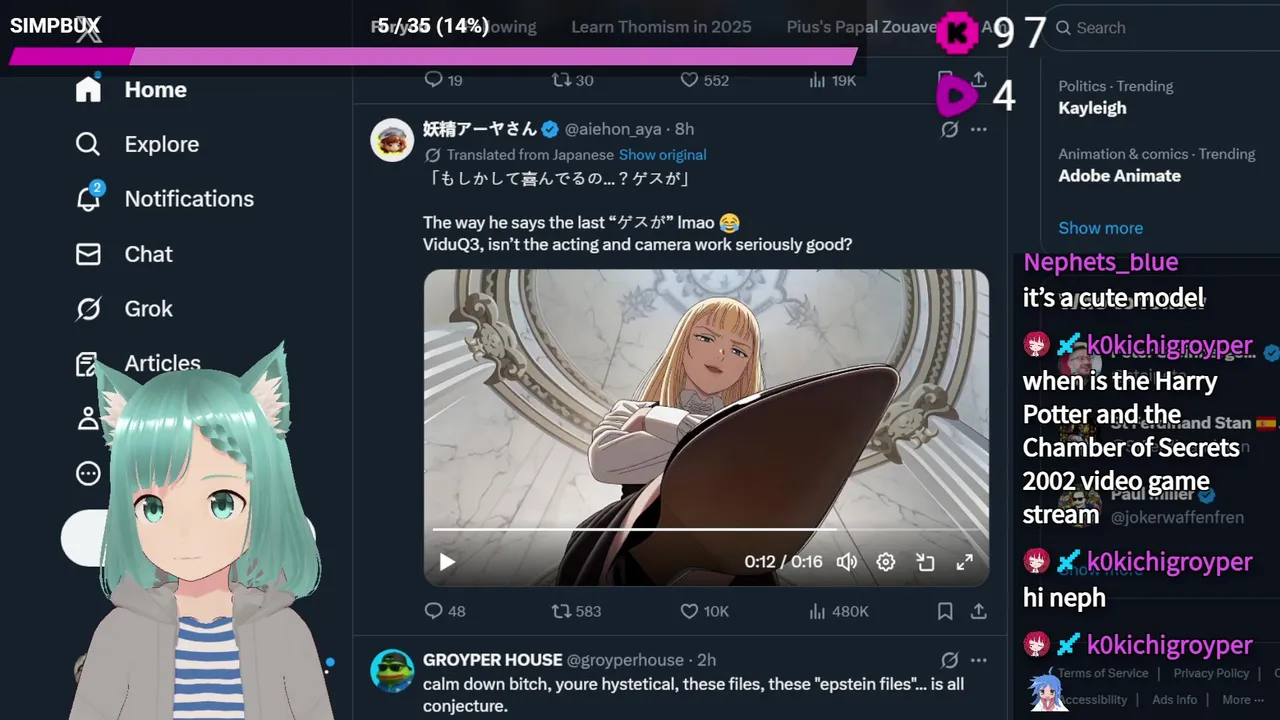The height and width of the screenshot is (720, 1280).
Task: Open Explore search icon in sidebar
Action: [x=88, y=144]
